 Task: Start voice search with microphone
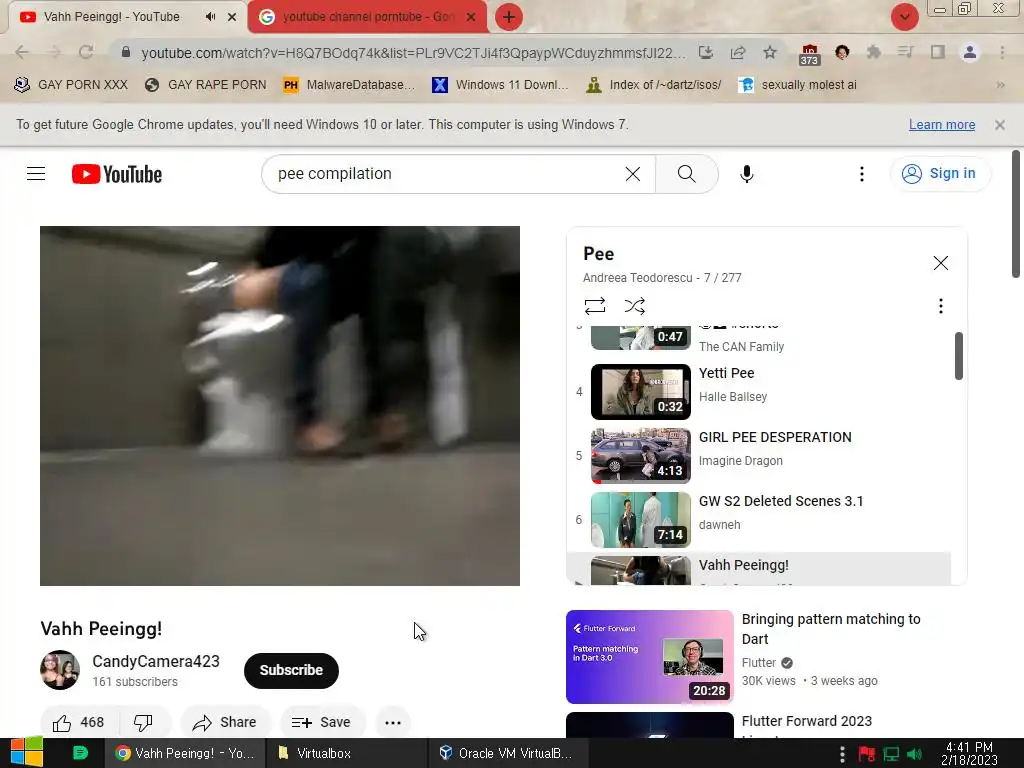click(x=746, y=174)
